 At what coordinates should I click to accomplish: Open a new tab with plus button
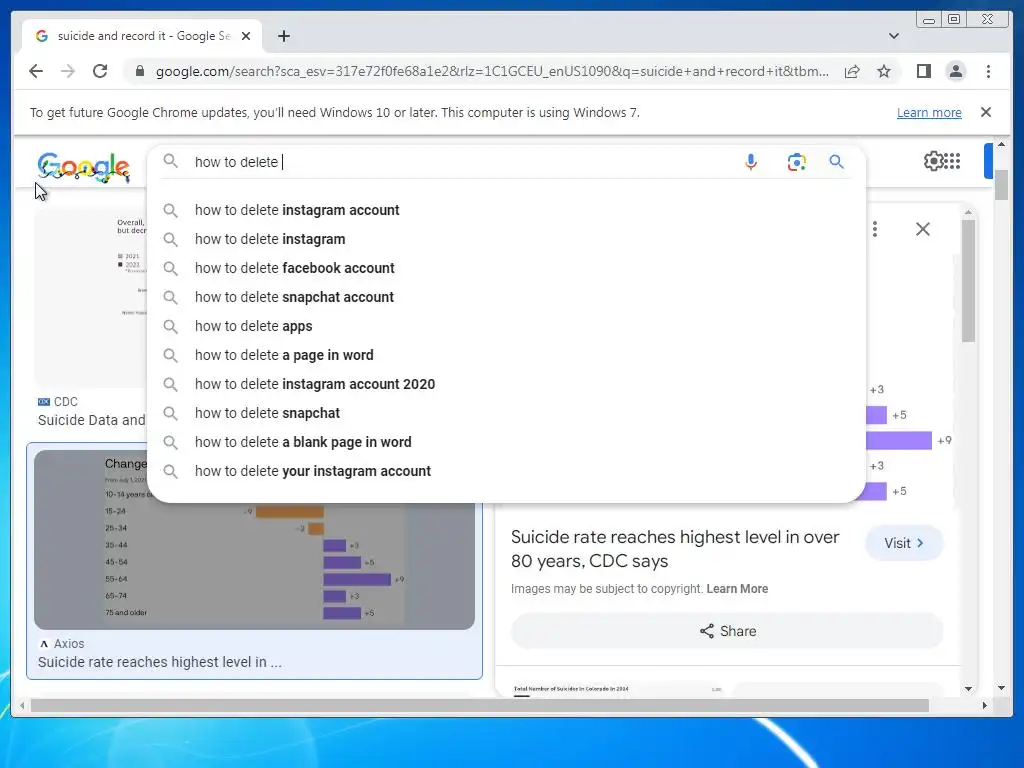tap(283, 36)
